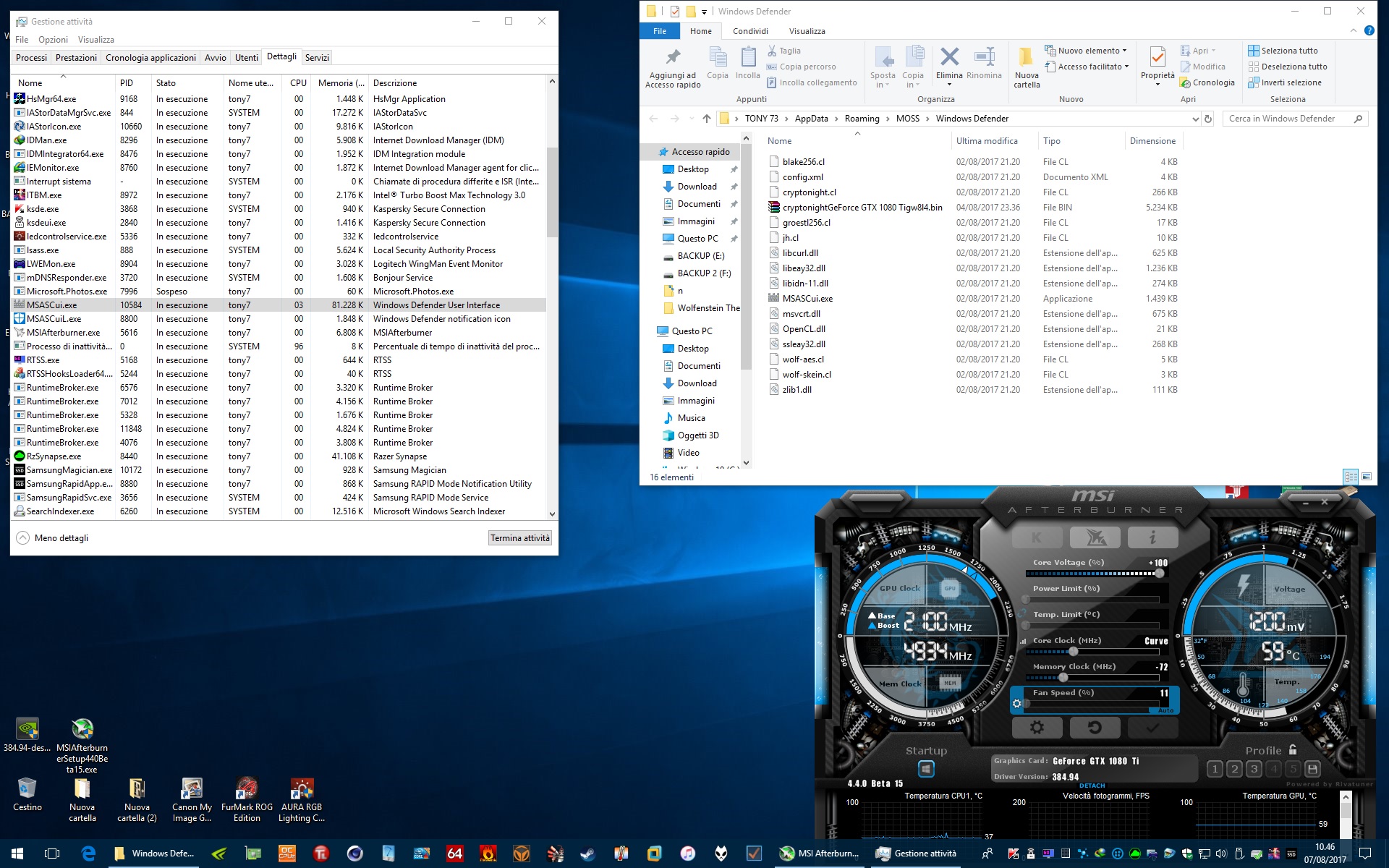Viewport: 1389px width, 868px height.
Task: Click Elimina delete icon in ribbon
Action: click(949, 63)
